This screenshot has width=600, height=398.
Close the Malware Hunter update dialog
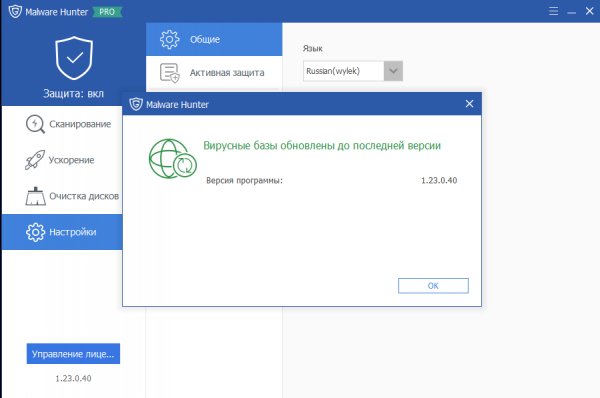click(x=470, y=104)
